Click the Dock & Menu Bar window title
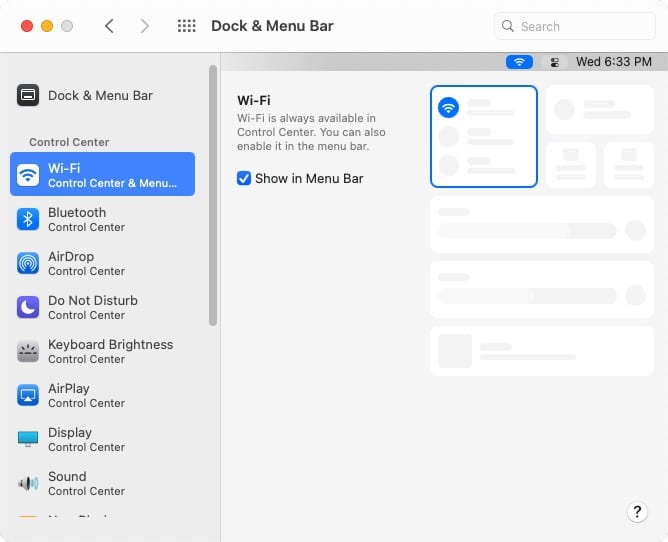This screenshot has height=542, width=668. [272, 26]
